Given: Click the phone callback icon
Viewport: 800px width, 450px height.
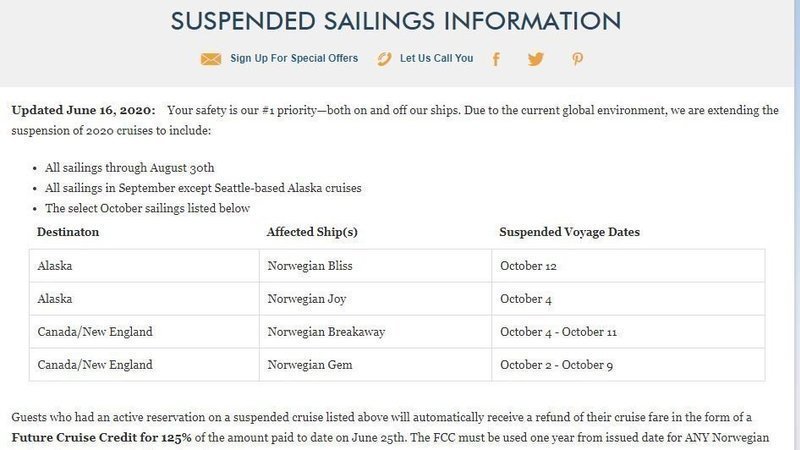Looking at the screenshot, I should click(384, 59).
